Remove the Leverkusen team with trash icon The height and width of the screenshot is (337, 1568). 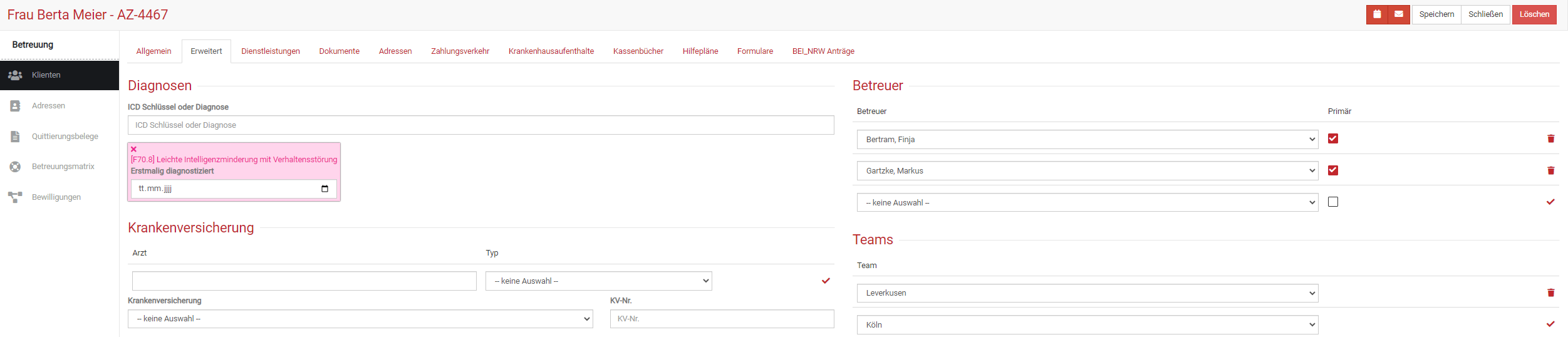(1550, 293)
